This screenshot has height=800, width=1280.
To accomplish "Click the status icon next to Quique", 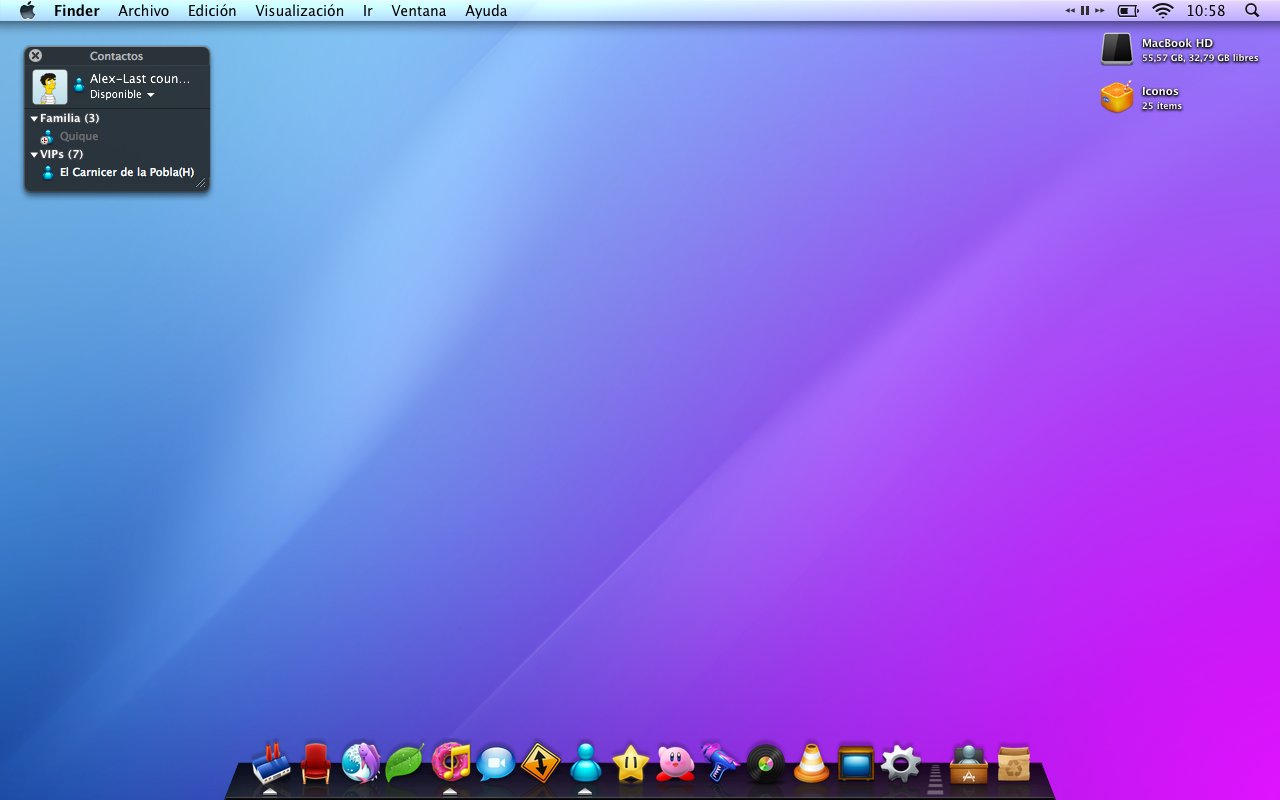I will [x=46, y=137].
